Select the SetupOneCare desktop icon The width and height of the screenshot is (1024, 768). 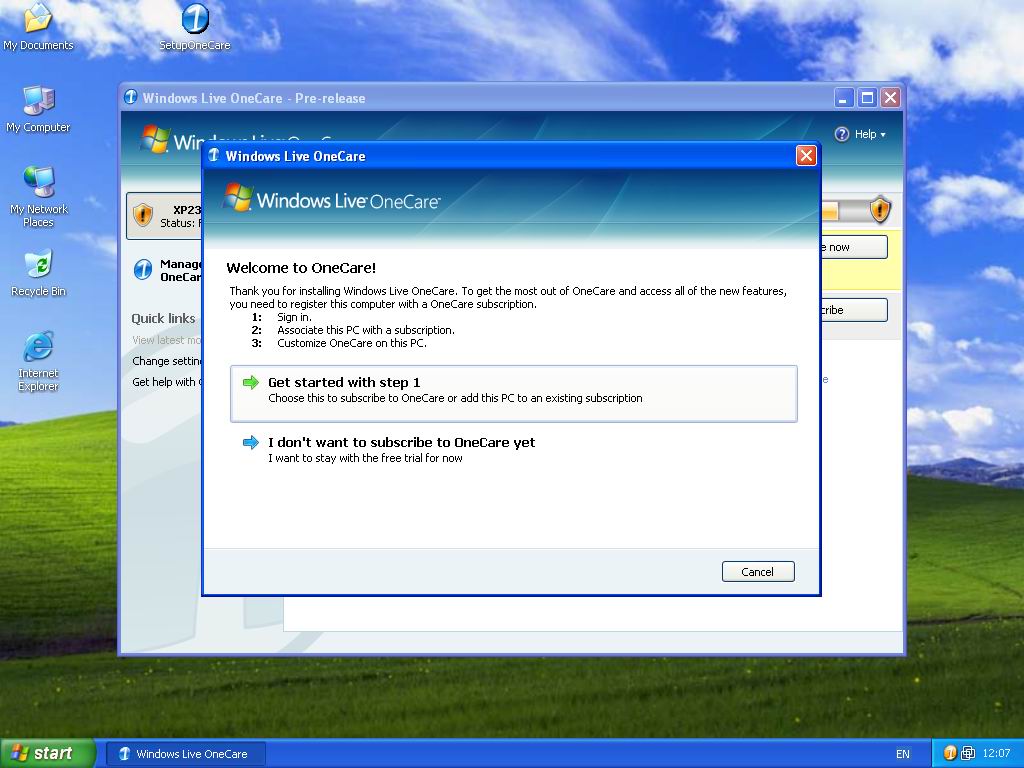195,26
